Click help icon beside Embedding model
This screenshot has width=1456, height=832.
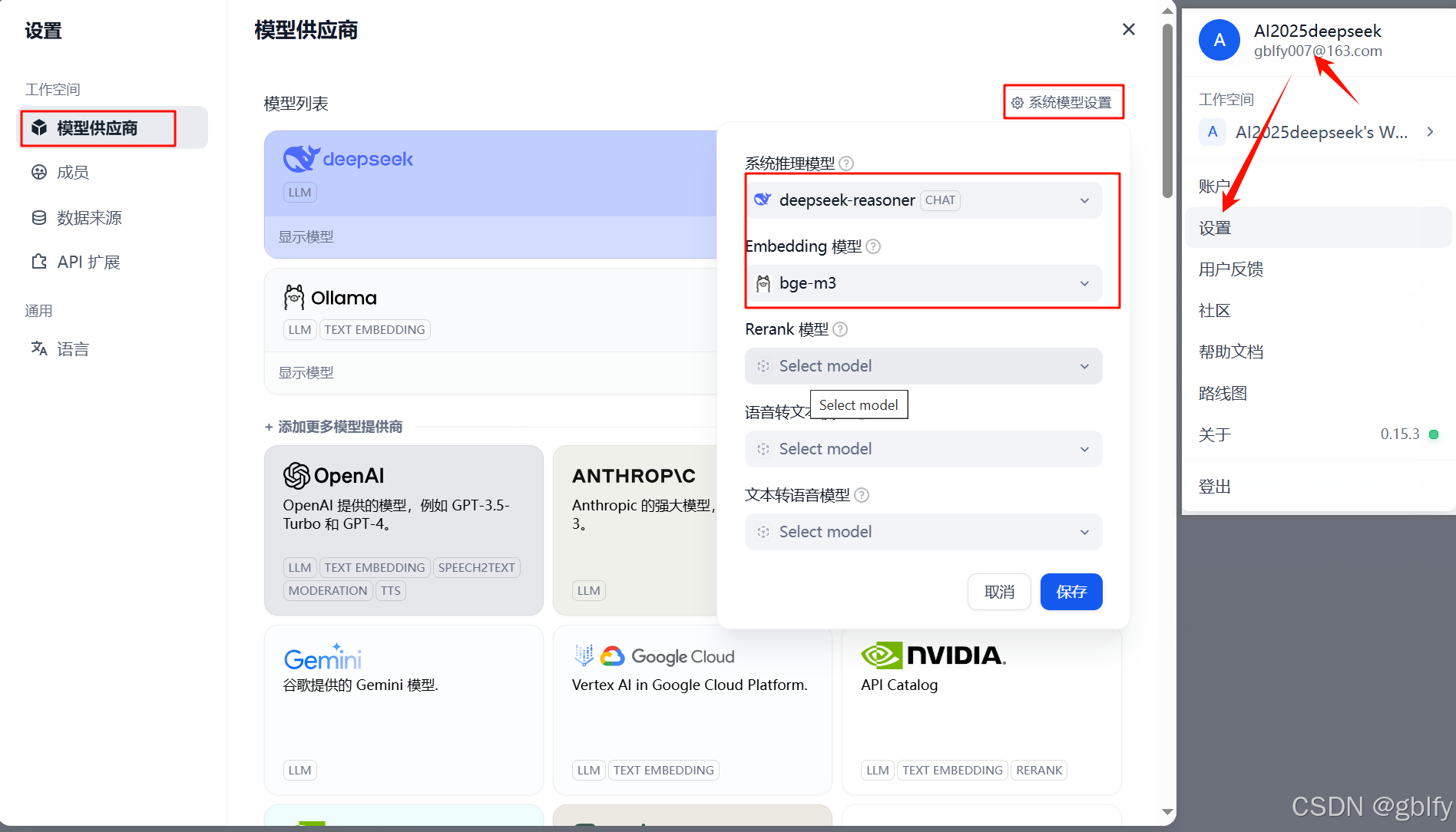coord(873,246)
